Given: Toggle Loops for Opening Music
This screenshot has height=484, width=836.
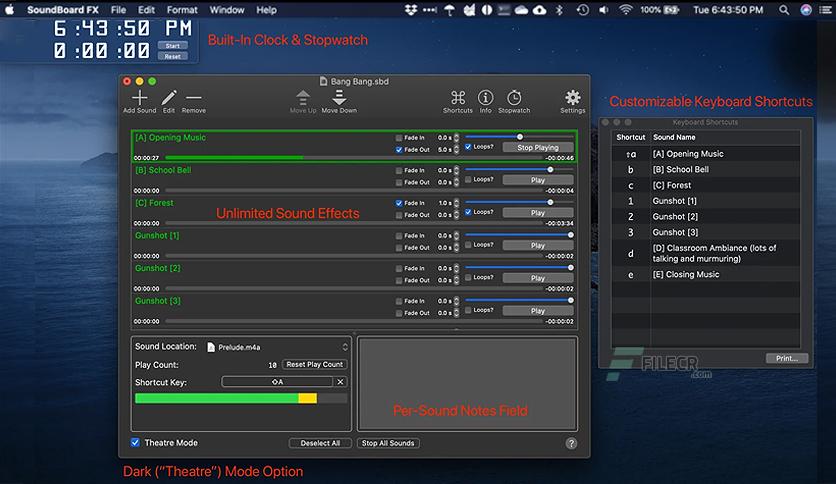Looking at the screenshot, I should [x=468, y=147].
